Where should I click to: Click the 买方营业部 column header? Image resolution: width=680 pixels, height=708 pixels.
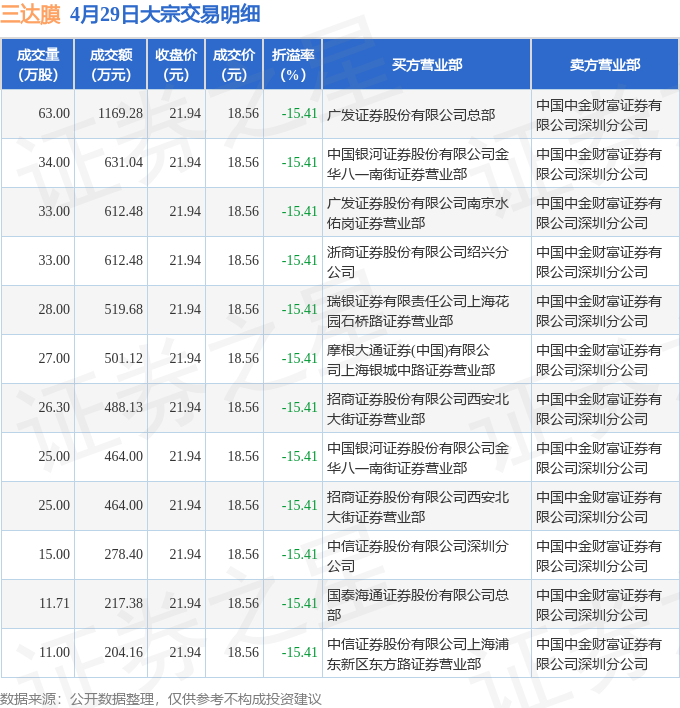[426, 65]
